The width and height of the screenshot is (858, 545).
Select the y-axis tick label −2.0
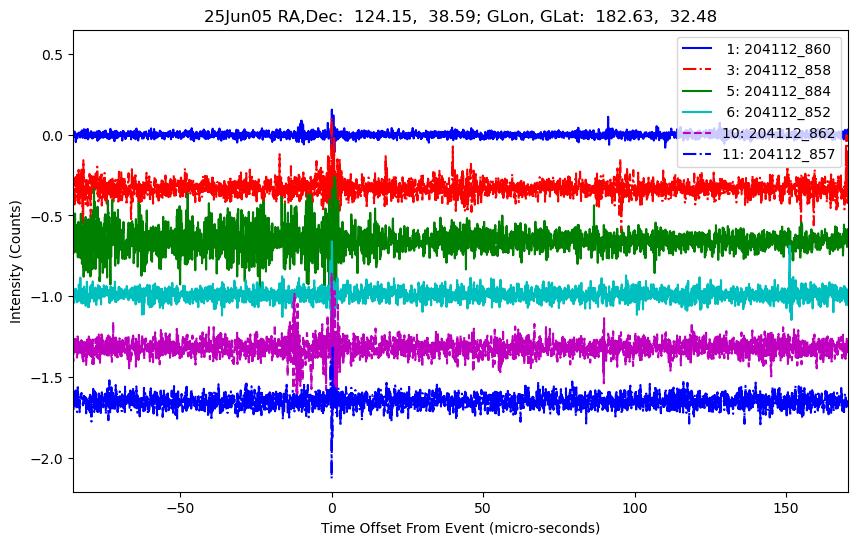[x=48, y=459]
